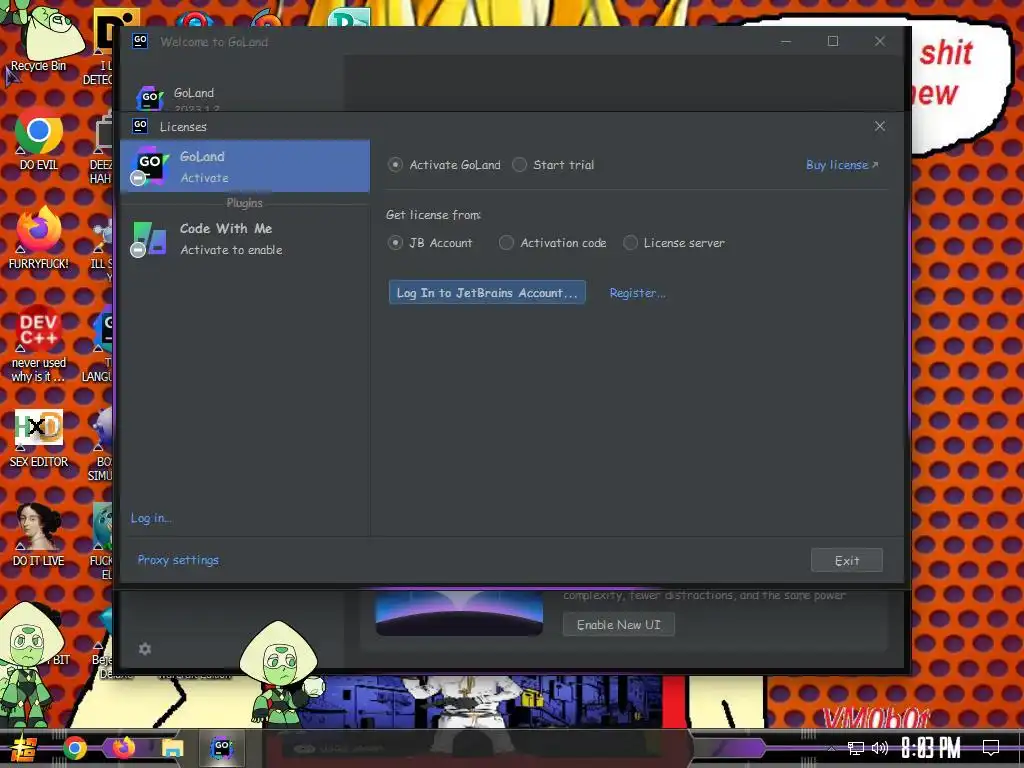The width and height of the screenshot is (1024, 768).
Task: Open the notification center icon
Action: pos(991,748)
